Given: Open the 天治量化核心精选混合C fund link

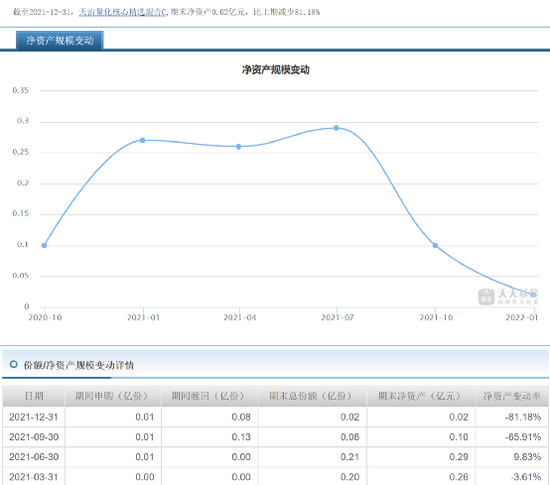Looking at the screenshot, I should pos(122,12).
